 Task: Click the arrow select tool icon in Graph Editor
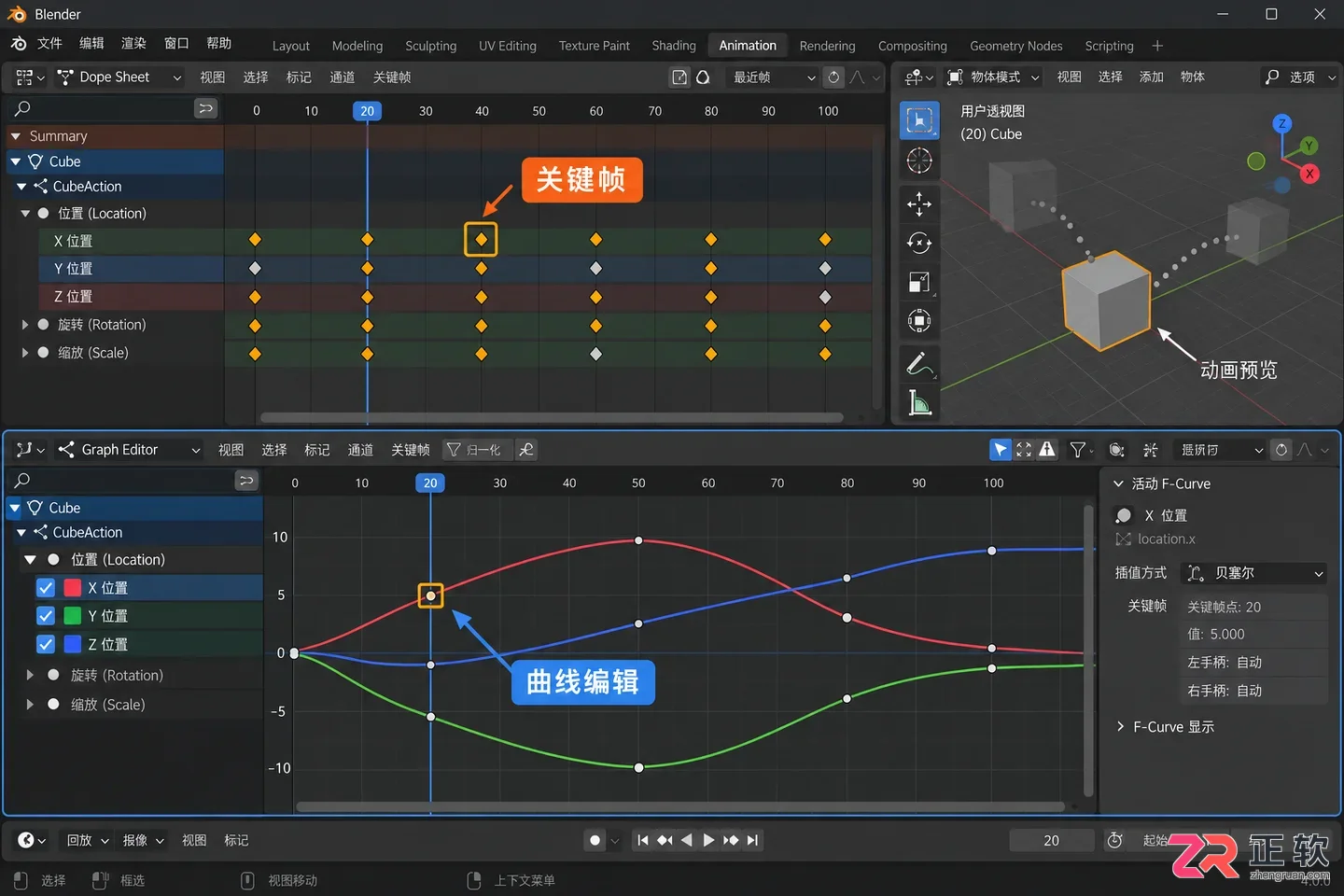click(1001, 450)
